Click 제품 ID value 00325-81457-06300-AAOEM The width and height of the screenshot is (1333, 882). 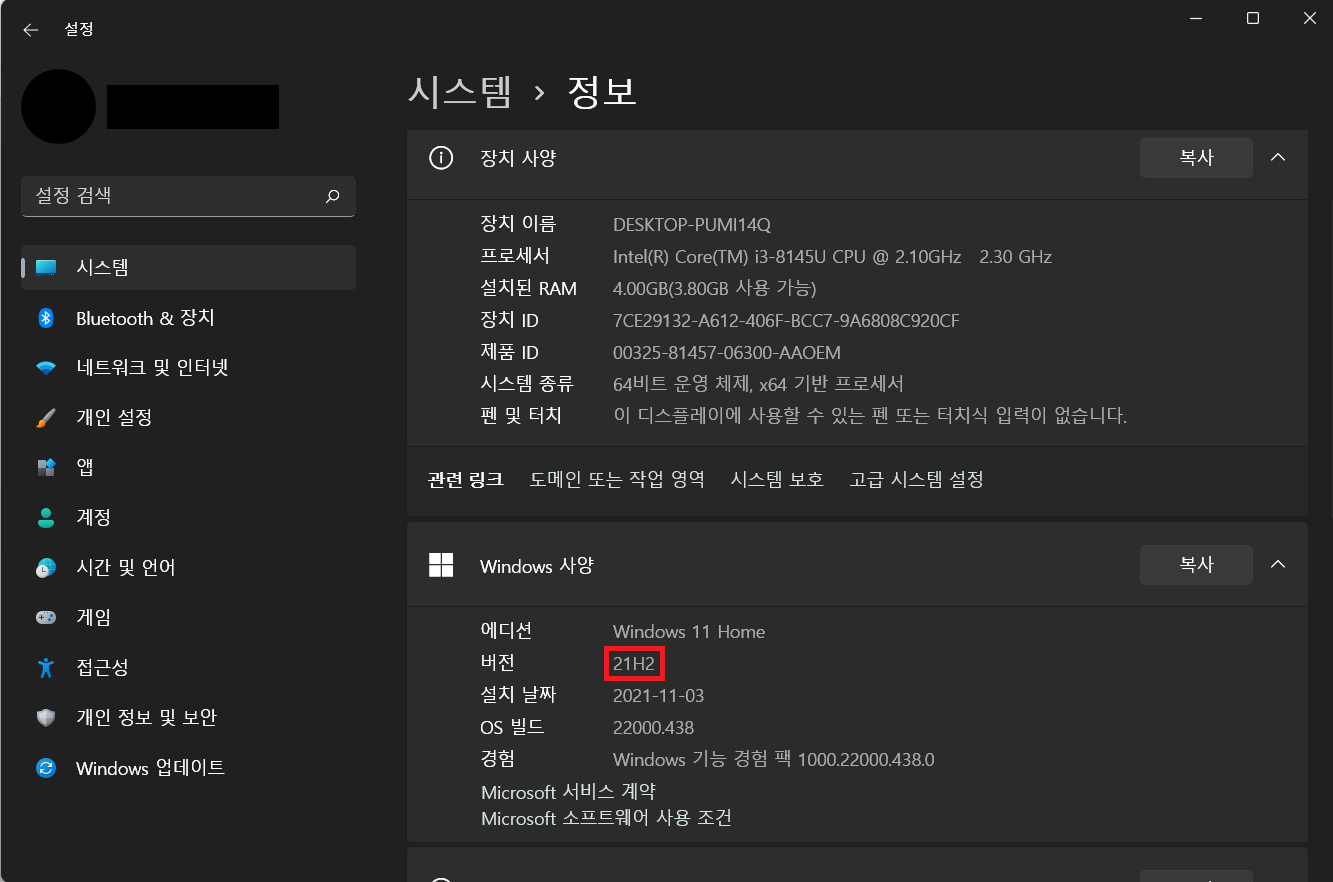727,353
